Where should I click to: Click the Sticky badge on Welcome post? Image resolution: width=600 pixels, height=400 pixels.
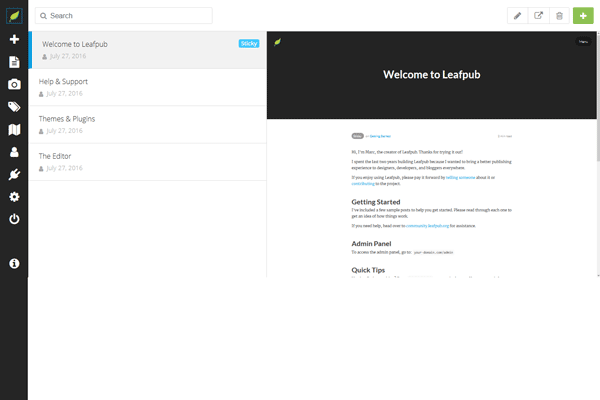(249, 44)
